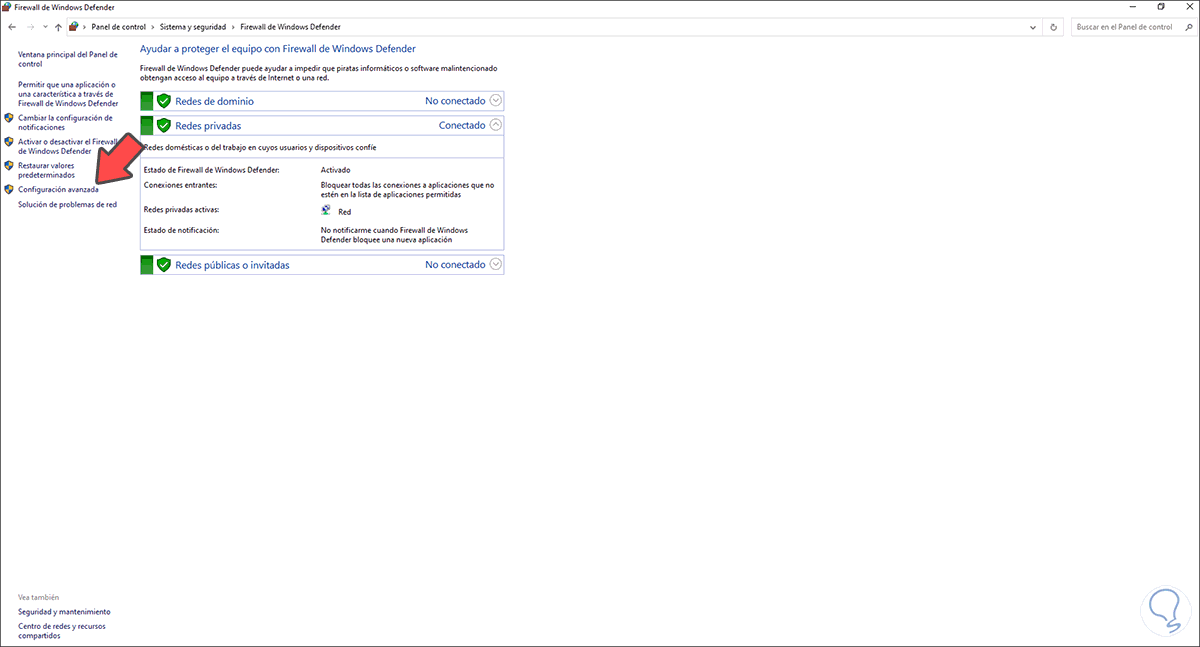
Task: Click the 'Redes privadas activas:' label
Action: point(181,210)
